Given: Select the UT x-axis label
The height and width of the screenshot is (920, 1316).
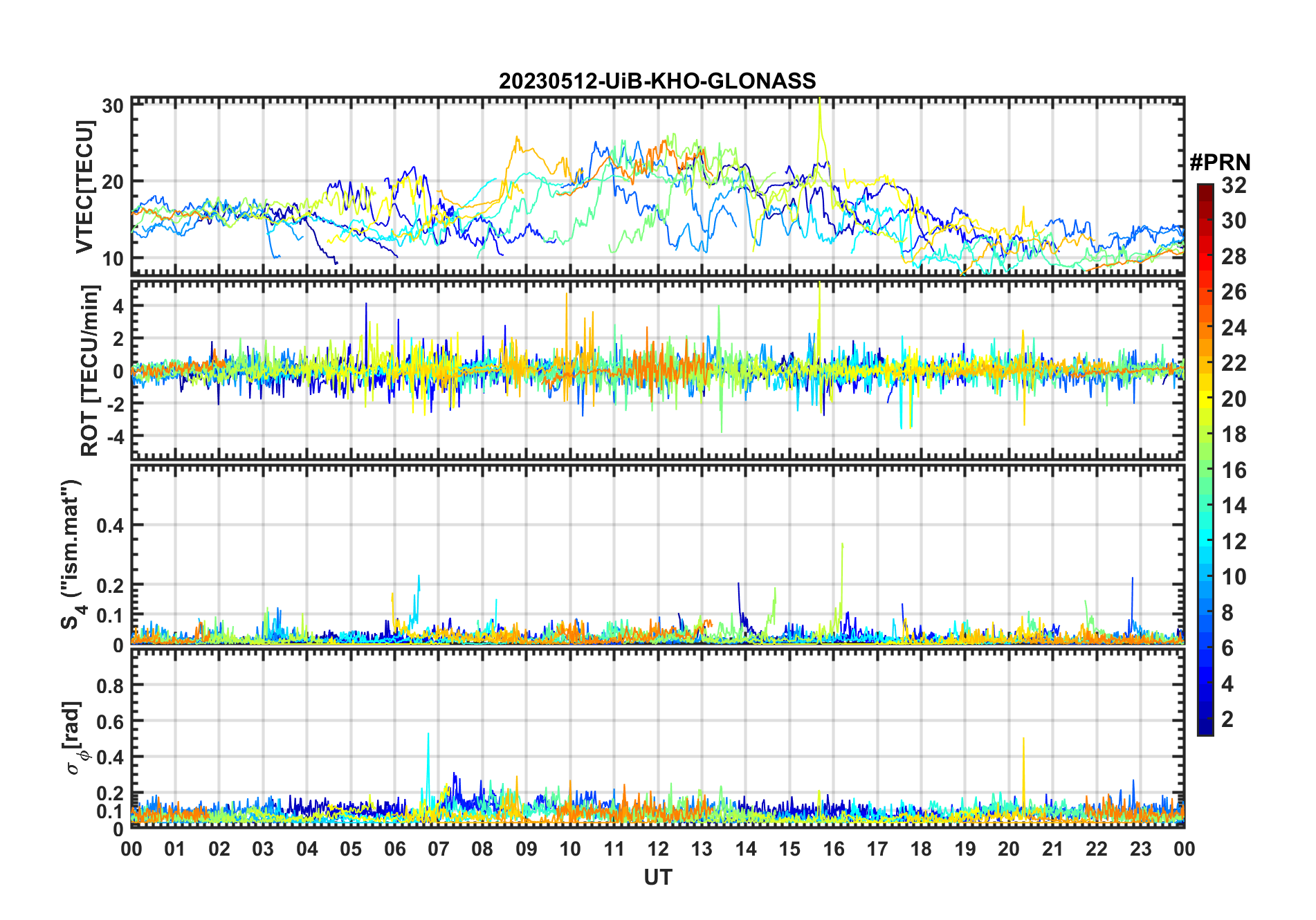Looking at the screenshot, I should [657, 878].
